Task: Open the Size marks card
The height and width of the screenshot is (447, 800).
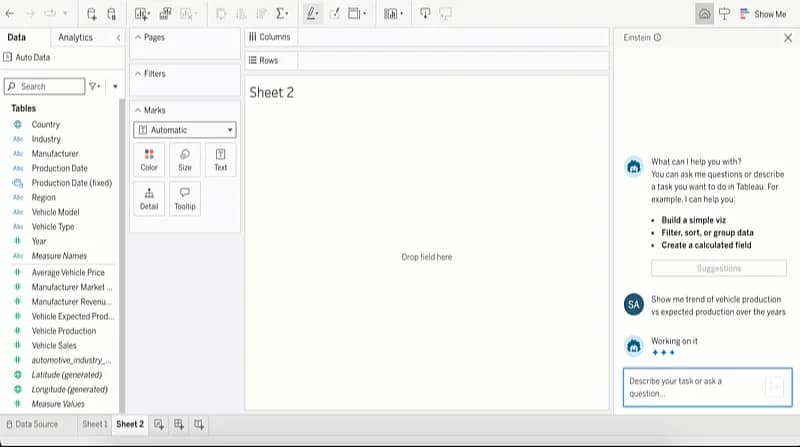Action: point(185,159)
